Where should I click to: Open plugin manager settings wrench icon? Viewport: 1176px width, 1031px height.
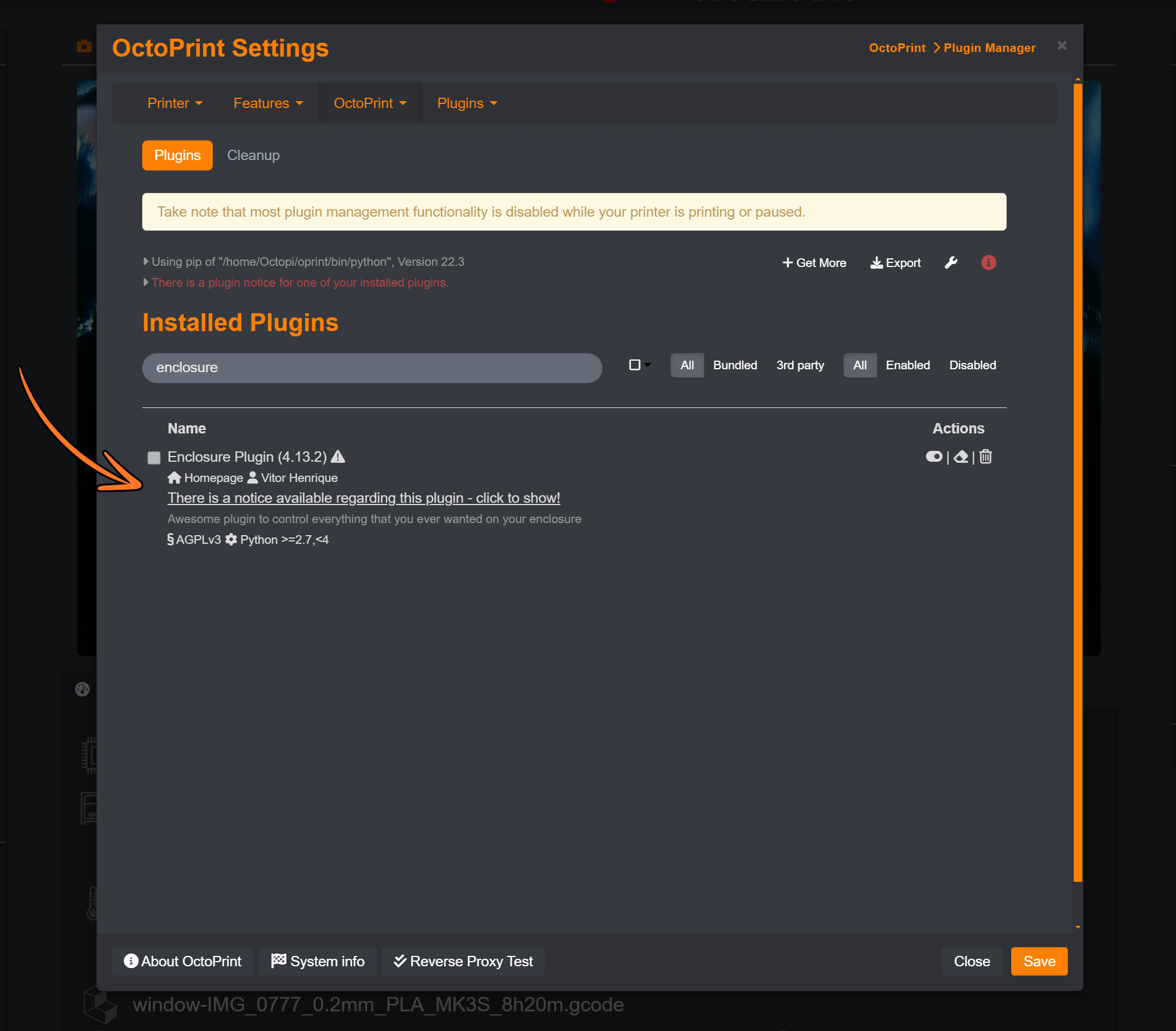click(x=951, y=263)
